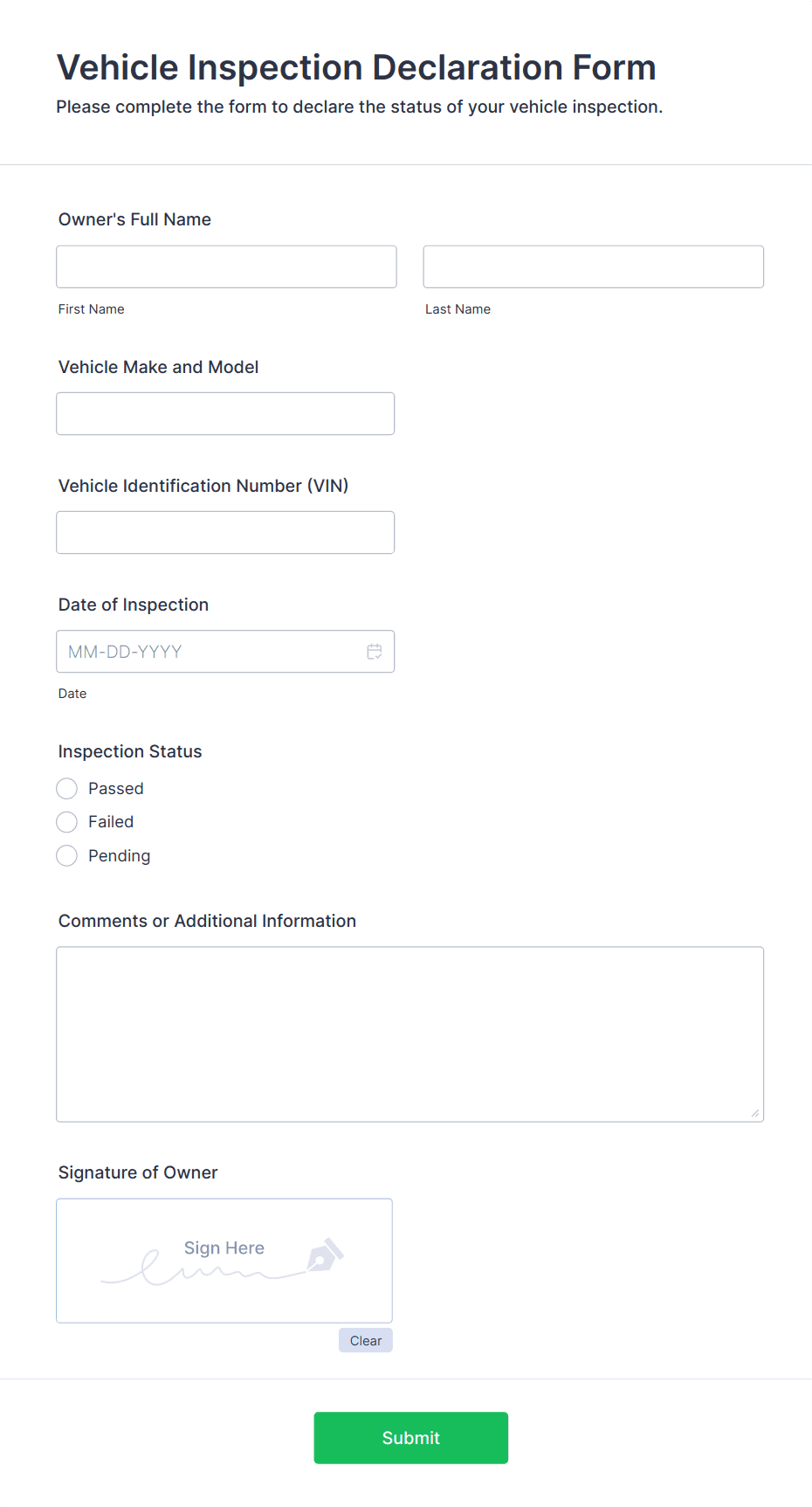This screenshot has width=812, height=1507.
Task: Click the Signature of Owner label
Action: (x=137, y=1172)
